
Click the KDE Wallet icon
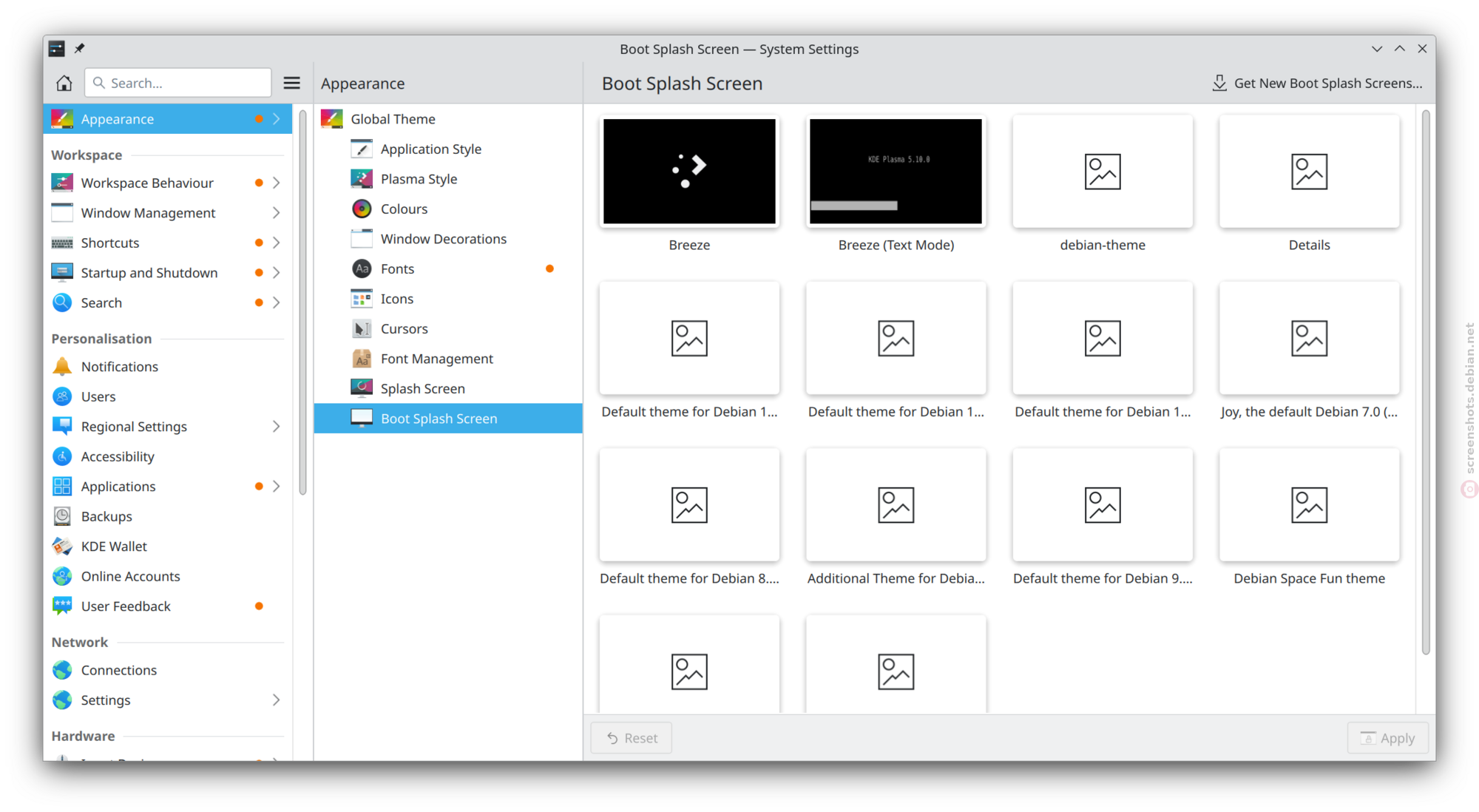[x=62, y=546]
